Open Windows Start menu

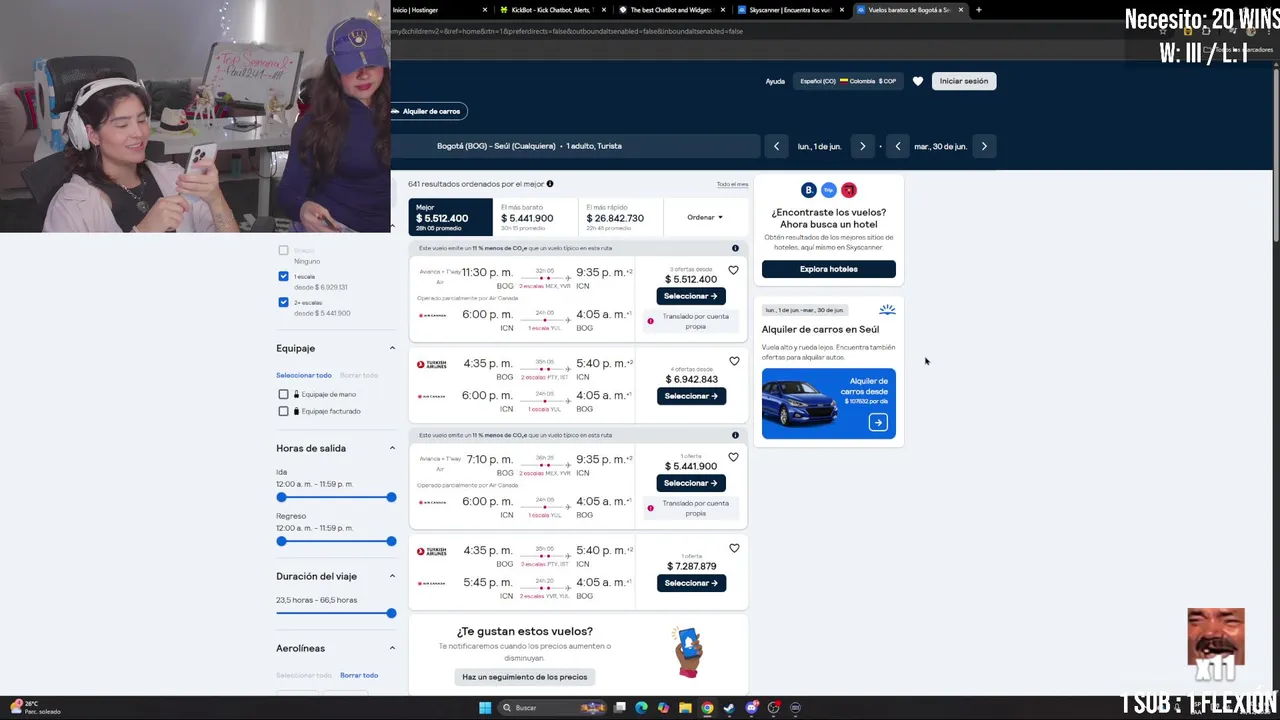pyautogui.click(x=485, y=708)
